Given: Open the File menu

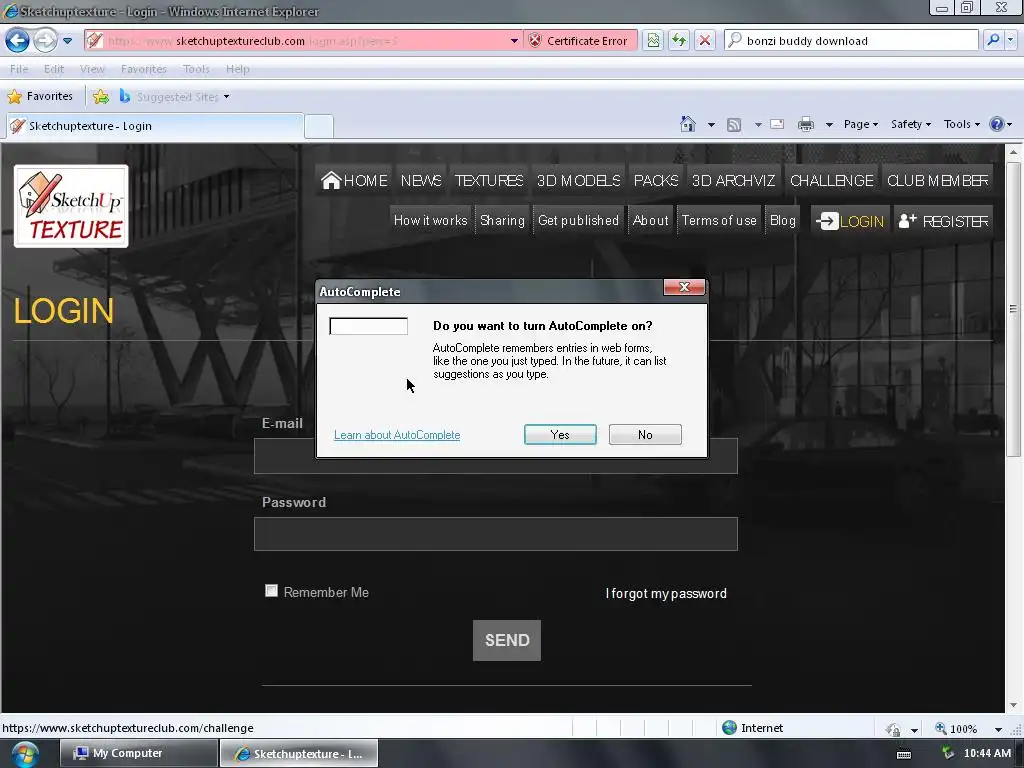Looking at the screenshot, I should coord(19,69).
